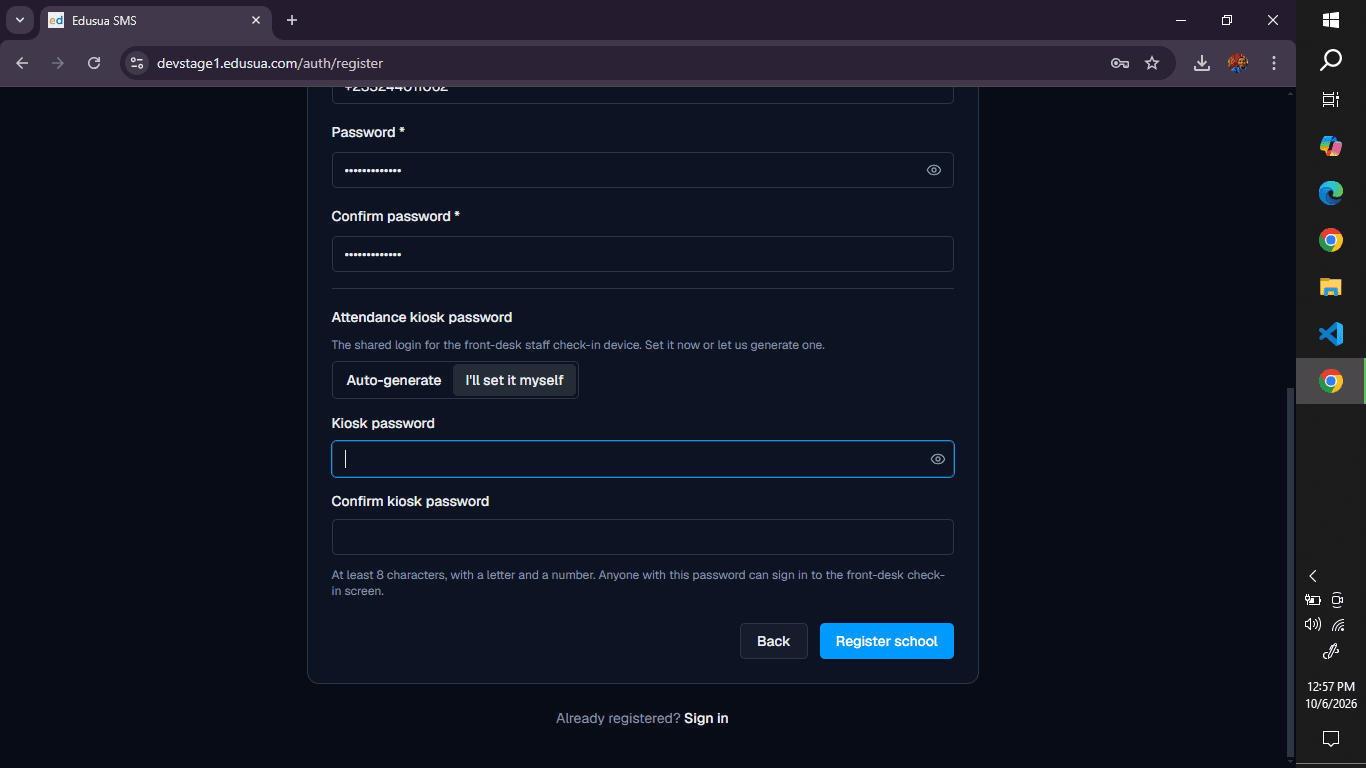Go back to the previous browser page
The height and width of the screenshot is (768, 1366).
(x=23, y=63)
